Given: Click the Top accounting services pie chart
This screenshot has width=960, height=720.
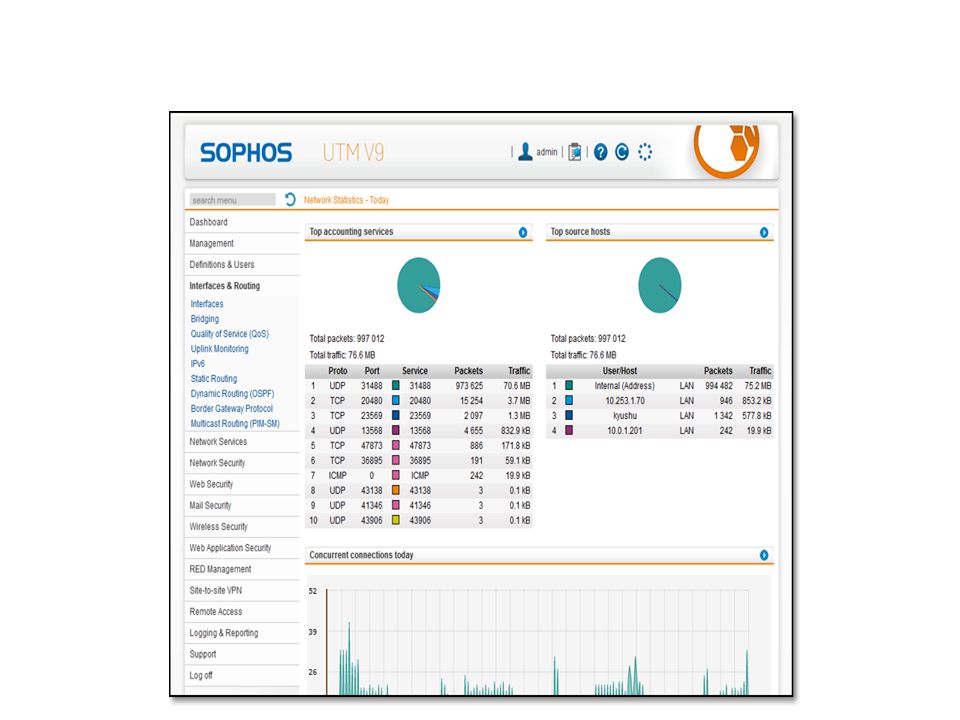Looking at the screenshot, I should click(419, 285).
